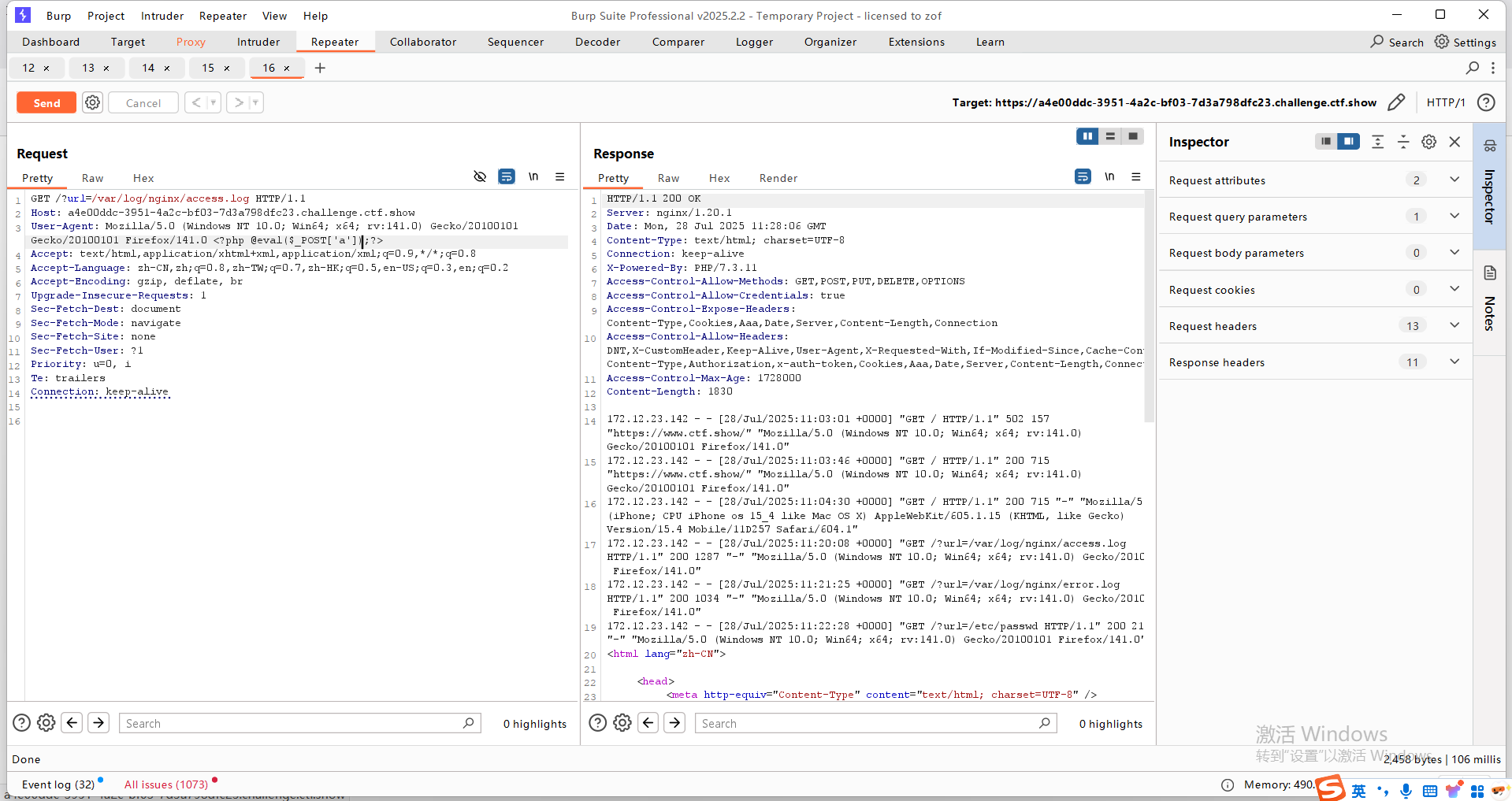This screenshot has height=801, width=1512.
Task: Toggle show newline characters in Response
Action: (x=1109, y=176)
